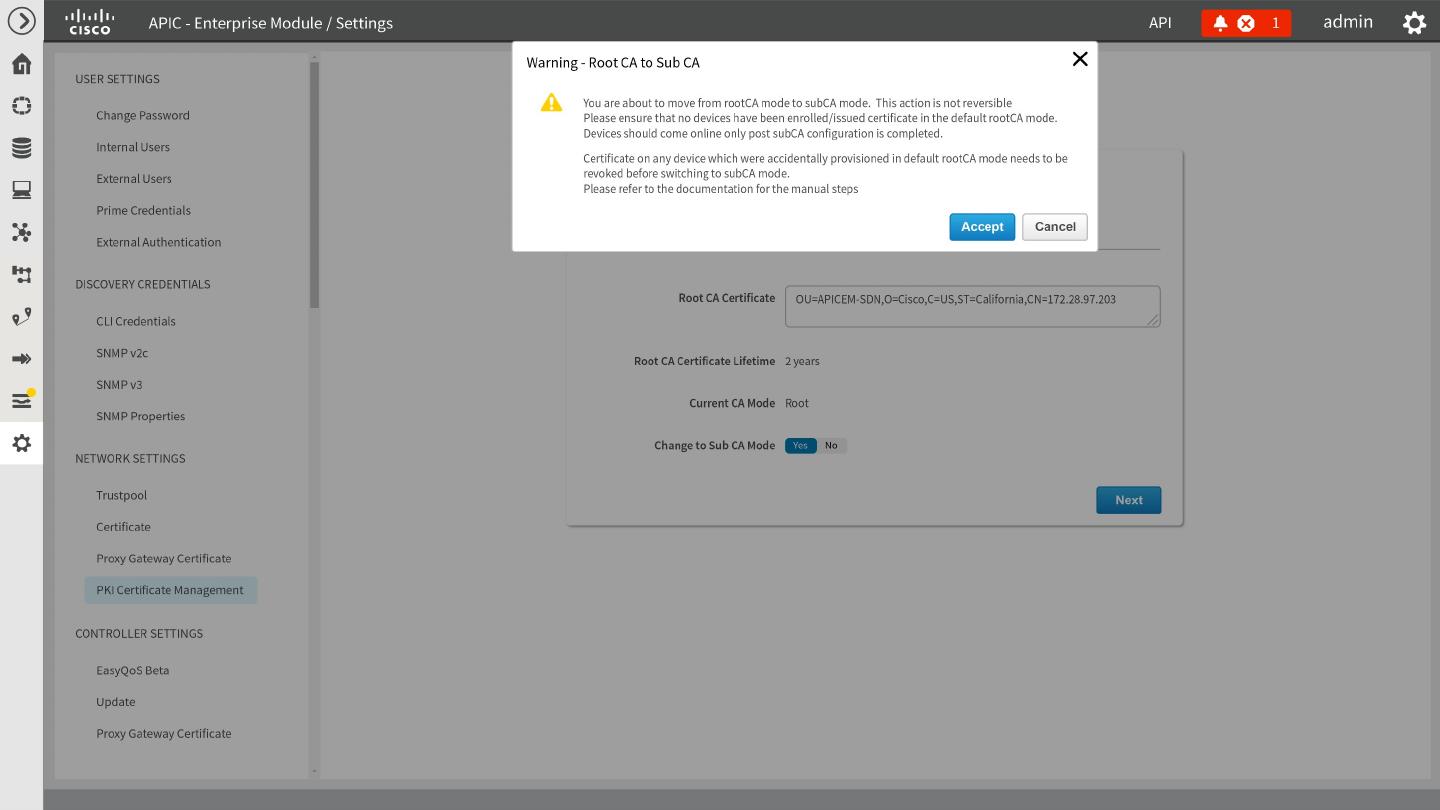The height and width of the screenshot is (810, 1440).
Task: Open the gear menu in top-right header
Action: coord(1414,22)
